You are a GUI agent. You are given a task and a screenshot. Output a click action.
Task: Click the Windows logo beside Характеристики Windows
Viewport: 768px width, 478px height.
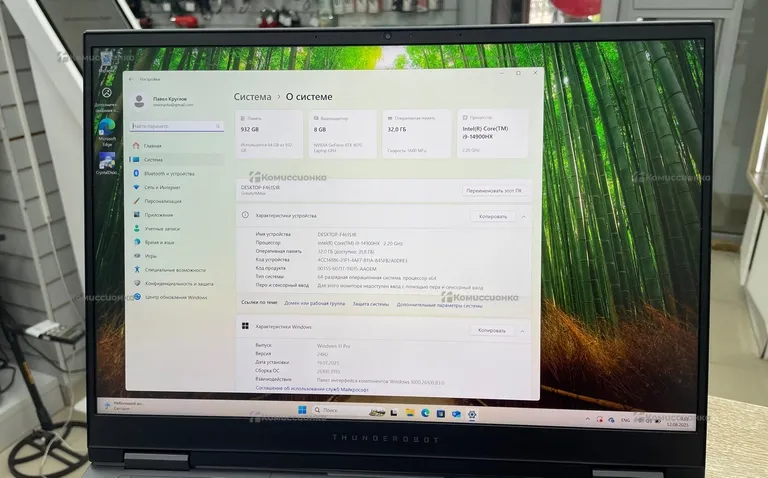point(245,326)
